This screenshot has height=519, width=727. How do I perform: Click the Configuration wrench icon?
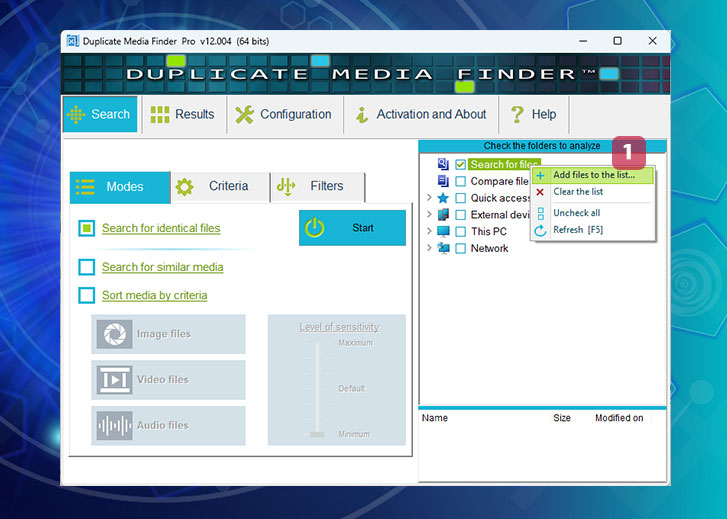click(244, 115)
